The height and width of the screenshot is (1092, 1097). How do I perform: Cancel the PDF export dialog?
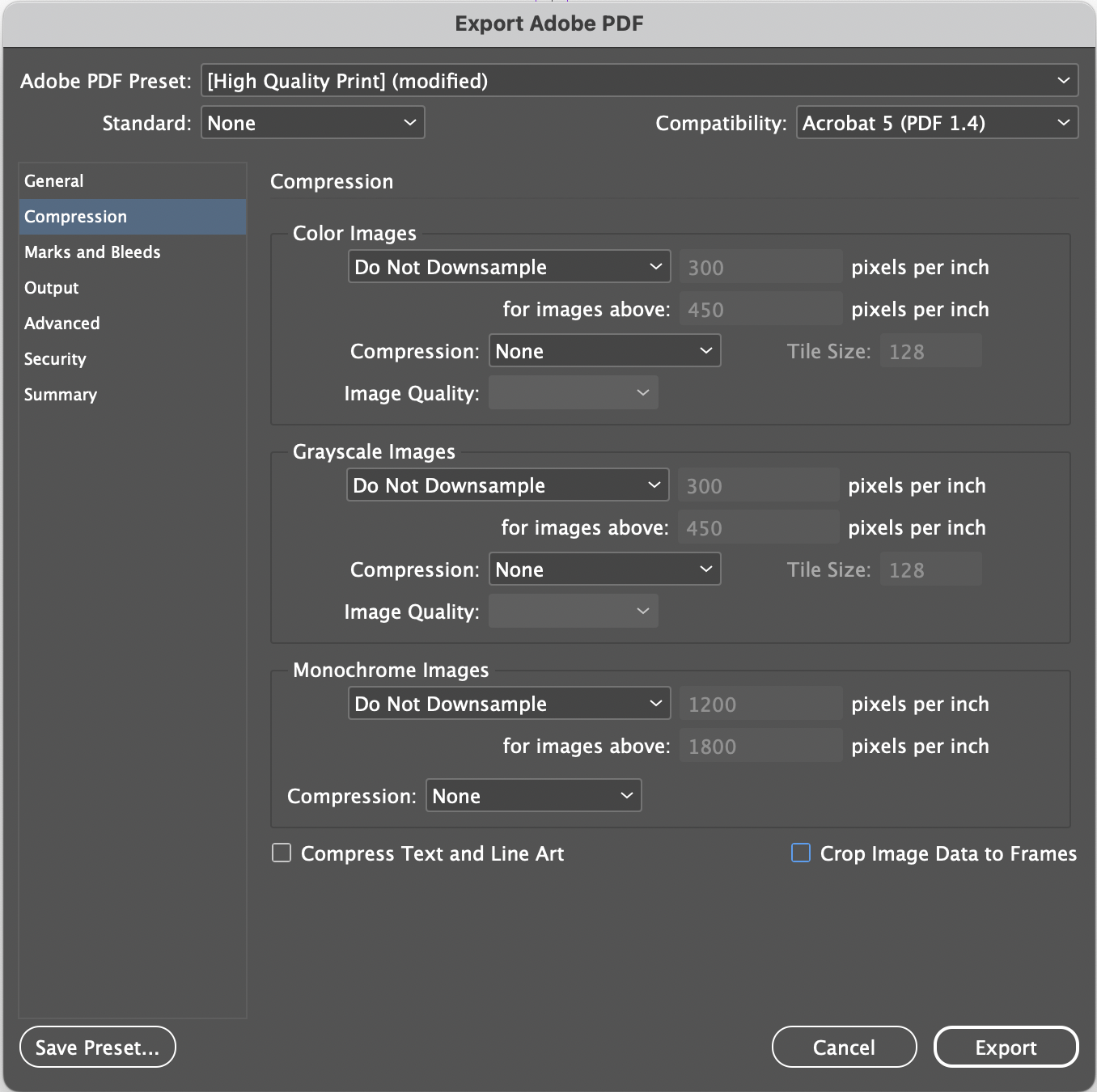pos(844,1048)
